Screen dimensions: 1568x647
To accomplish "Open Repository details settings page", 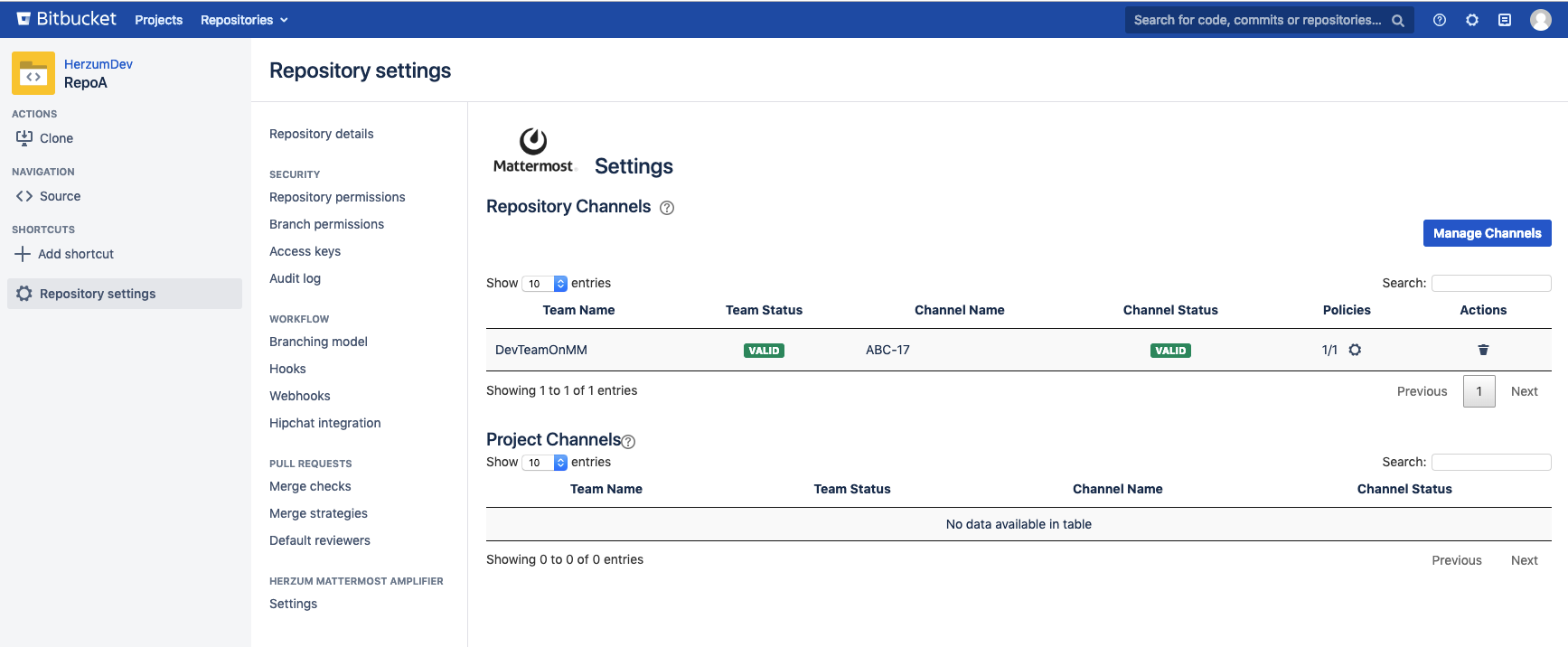I will click(321, 134).
